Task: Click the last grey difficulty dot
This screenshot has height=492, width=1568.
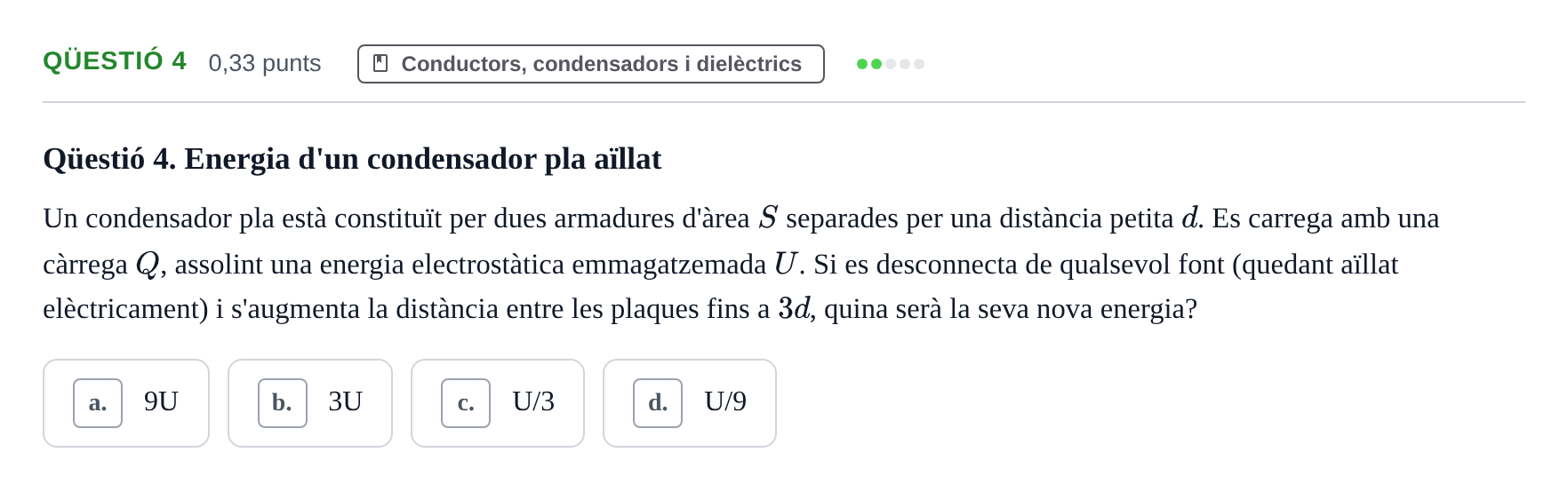Action: [919, 64]
